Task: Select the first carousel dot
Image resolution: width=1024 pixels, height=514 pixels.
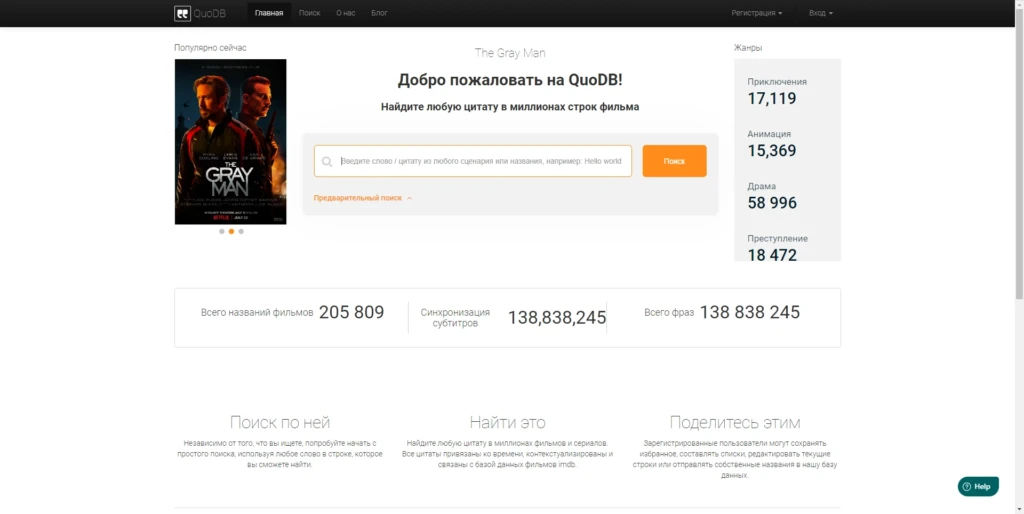Action: [222, 231]
